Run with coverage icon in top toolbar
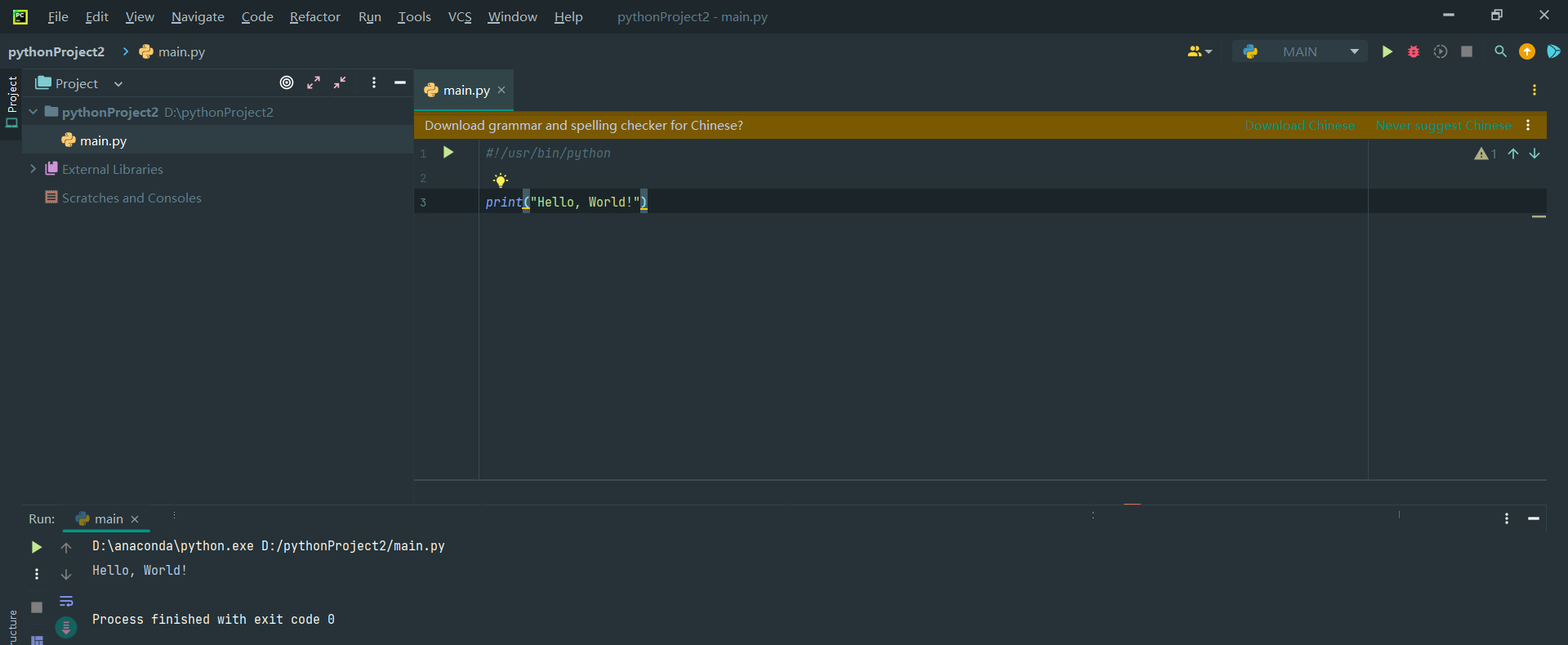The height and width of the screenshot is (645, 1568). [1441, 51]
